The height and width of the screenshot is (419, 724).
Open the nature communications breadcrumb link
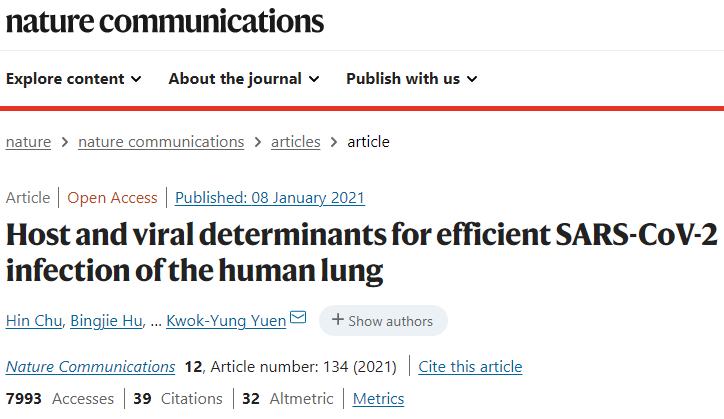click(161, 142)
